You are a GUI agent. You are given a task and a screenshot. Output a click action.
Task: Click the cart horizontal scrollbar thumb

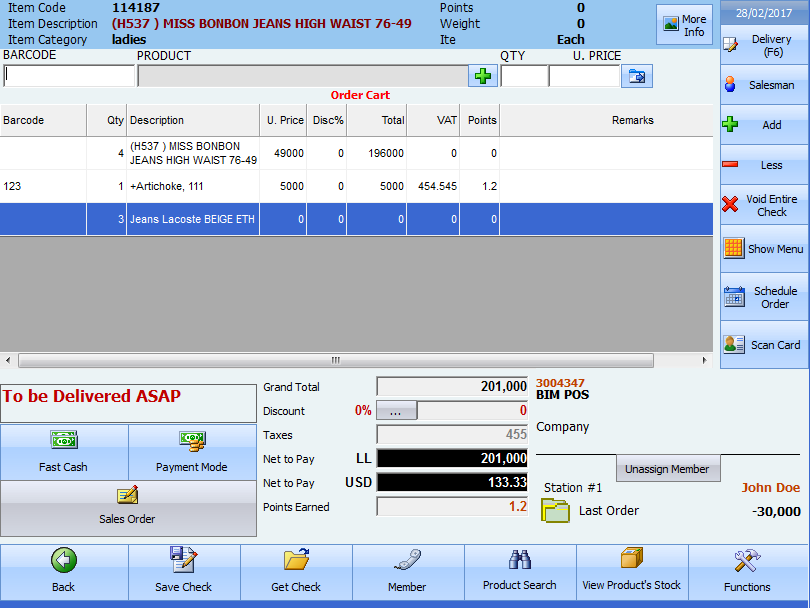pos(336,360)
